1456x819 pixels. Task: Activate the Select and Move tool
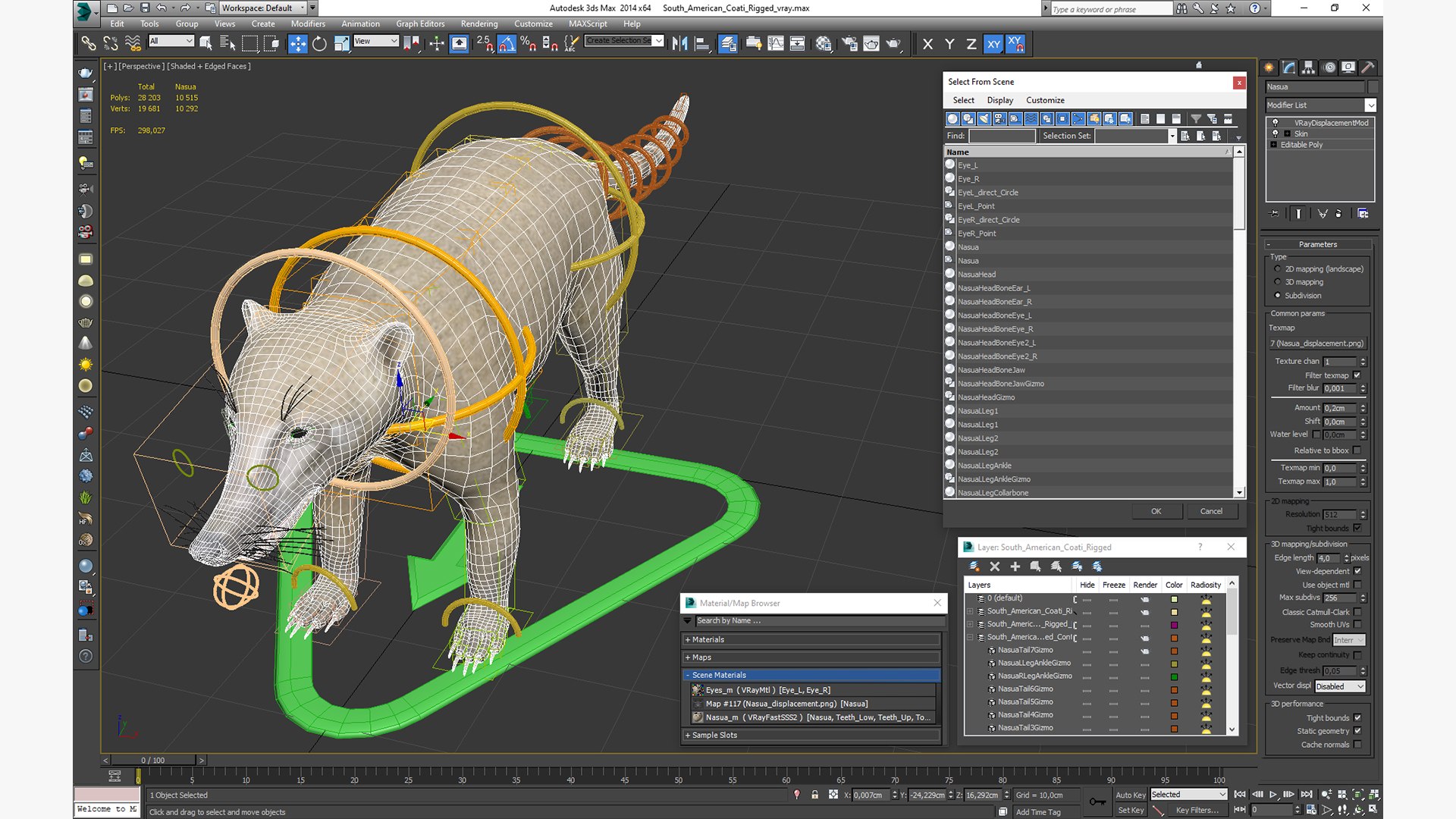click(x=297, y=44)
